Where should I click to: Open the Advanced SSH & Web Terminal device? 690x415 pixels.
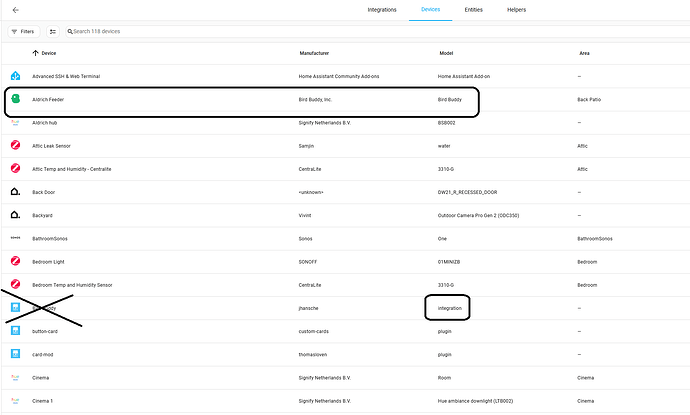(66, 77)
